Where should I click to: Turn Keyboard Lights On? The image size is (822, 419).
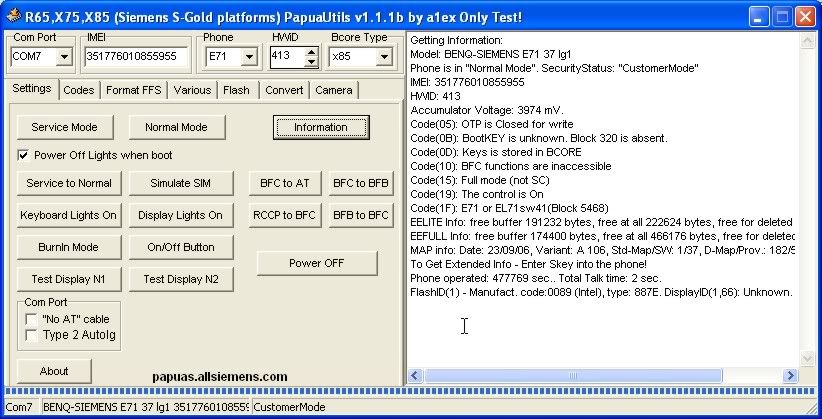coord(69,216)
